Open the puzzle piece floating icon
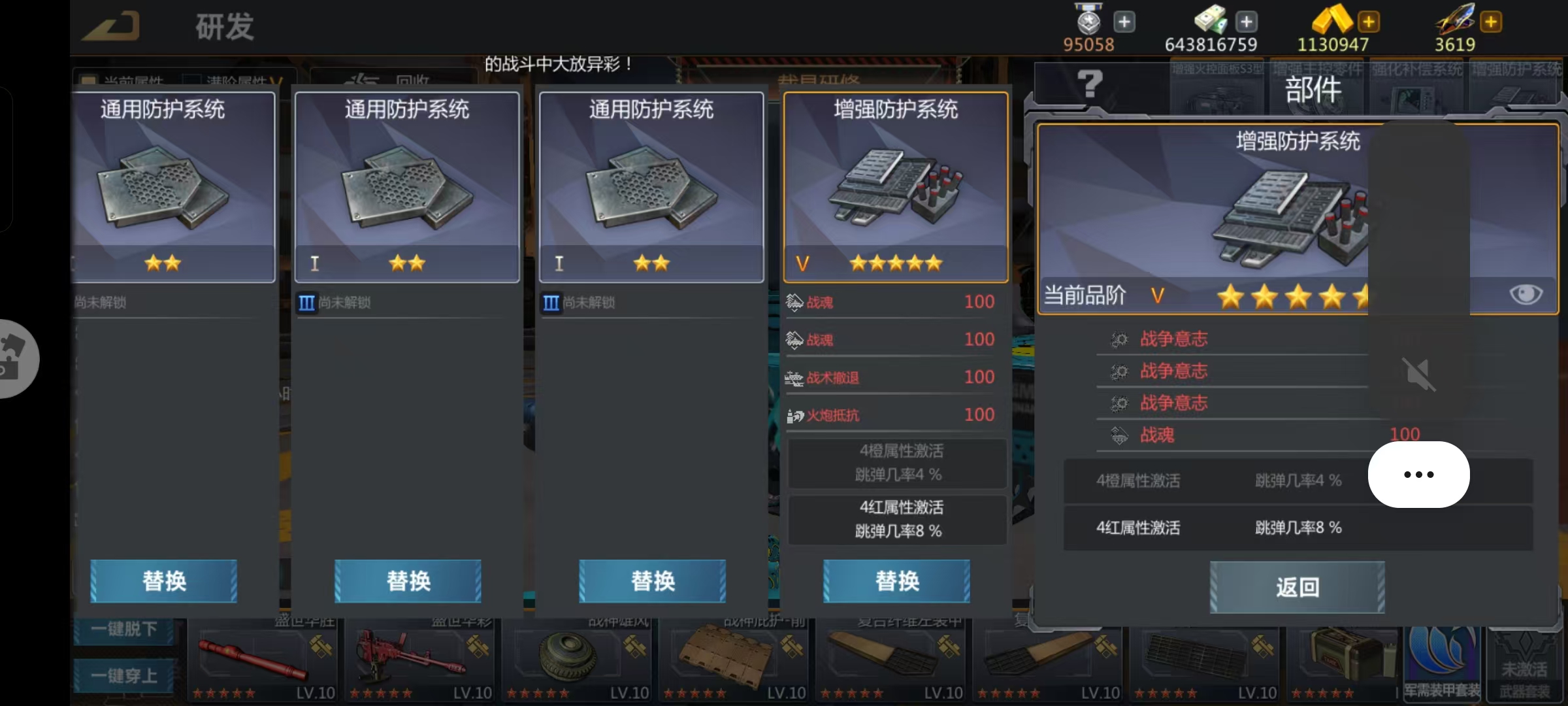Screen dimensions: 1568x706 (16, 358)
